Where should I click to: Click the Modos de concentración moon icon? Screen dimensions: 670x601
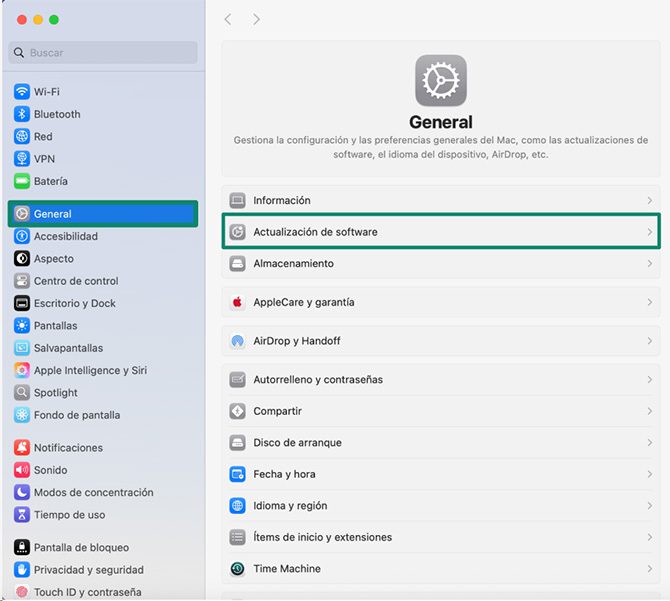(22, 492)
